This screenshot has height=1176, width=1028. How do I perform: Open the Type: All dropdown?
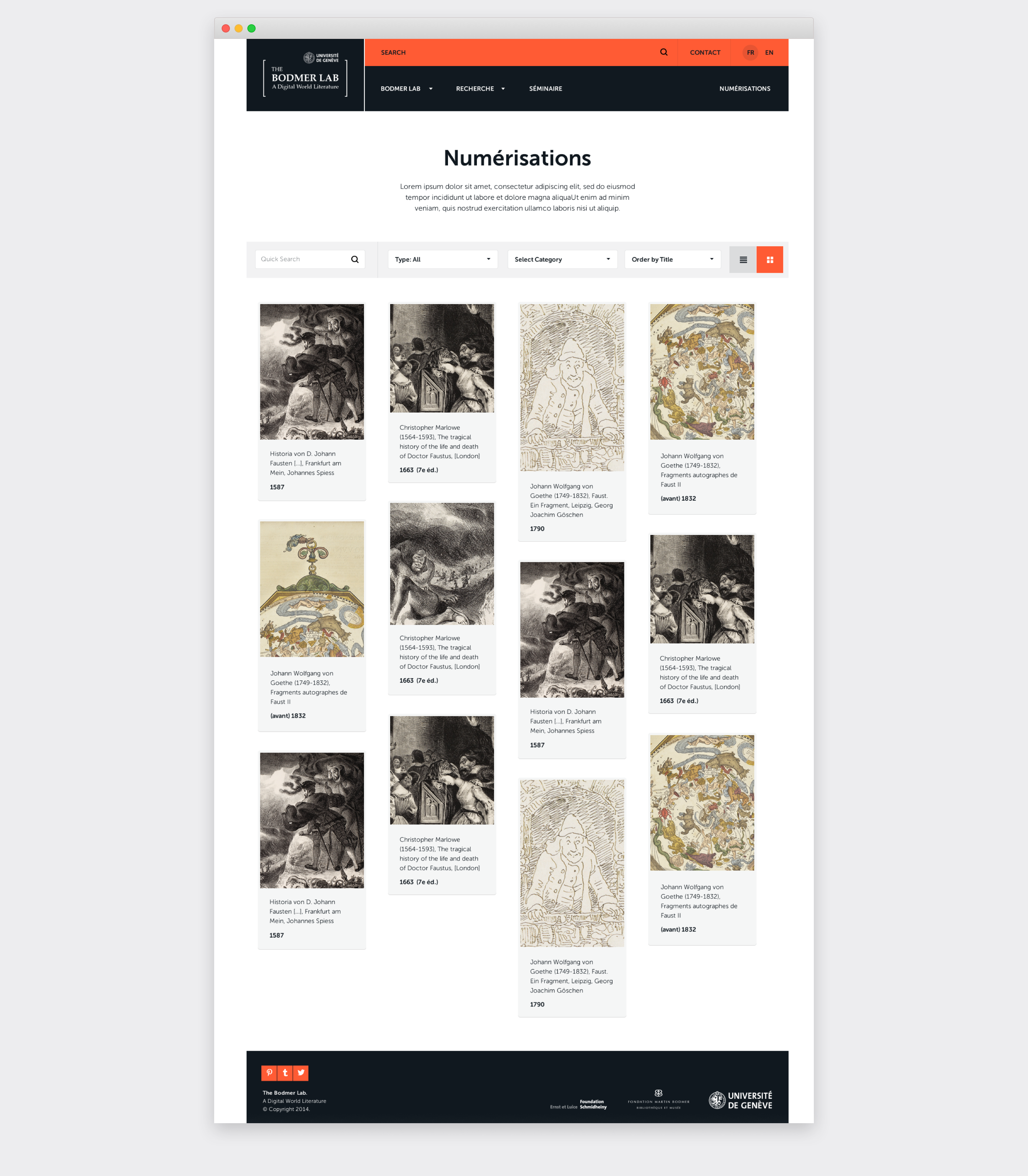(x=442, y=259)
